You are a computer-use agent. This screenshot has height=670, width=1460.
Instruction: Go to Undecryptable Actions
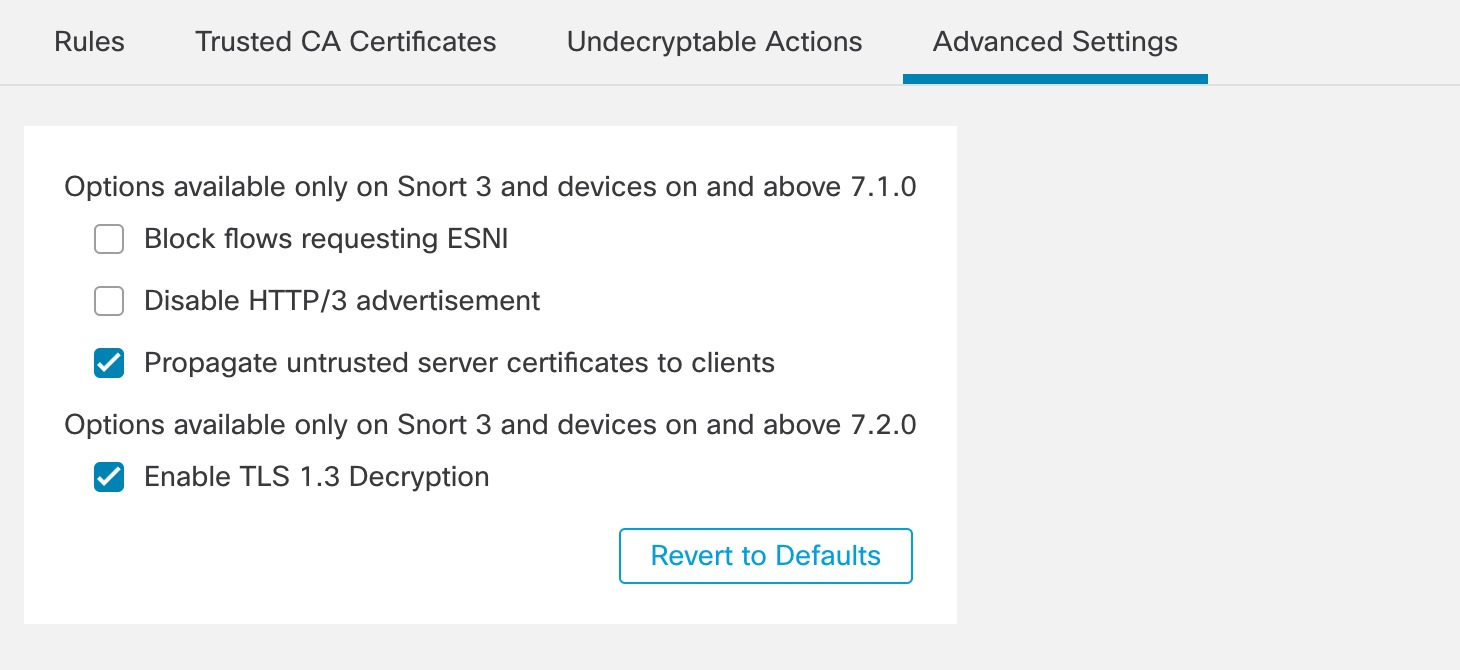(x=713, y=42)
